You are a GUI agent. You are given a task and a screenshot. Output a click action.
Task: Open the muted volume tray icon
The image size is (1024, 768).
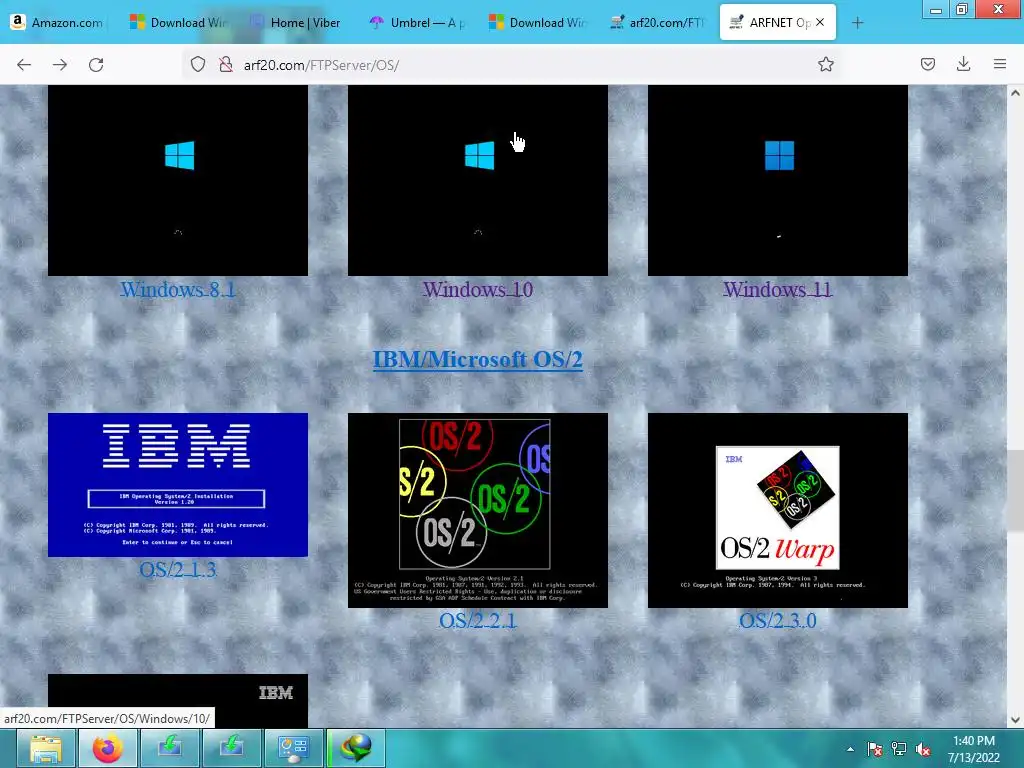pyautogui.click(x=923, y=749)
